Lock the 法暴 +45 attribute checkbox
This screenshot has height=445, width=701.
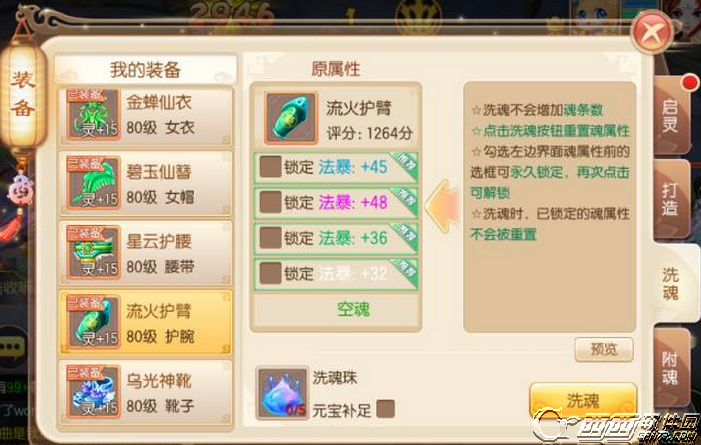[x=270, y=167]
